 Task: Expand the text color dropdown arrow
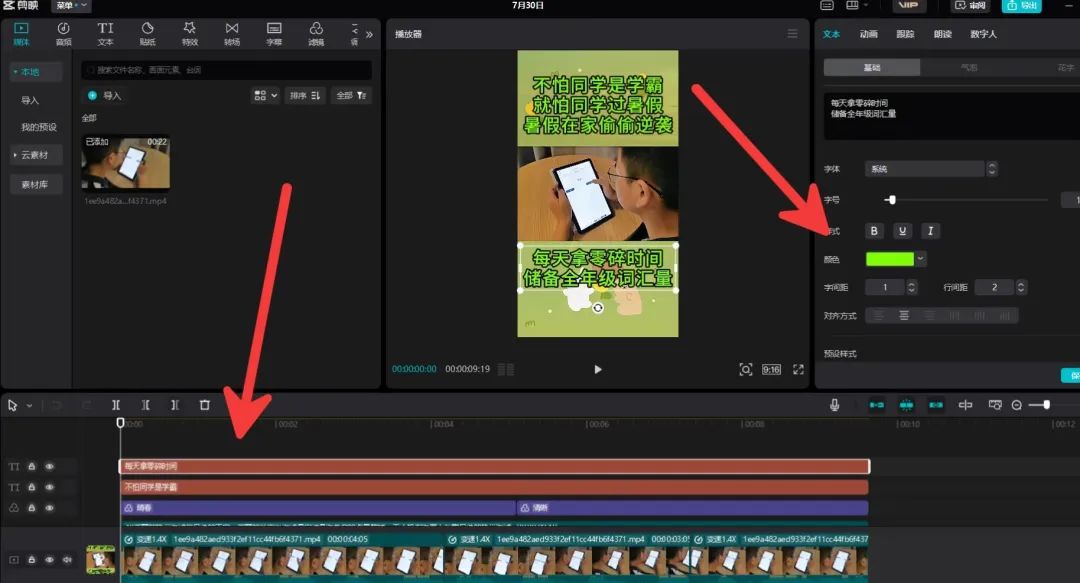point(921,259)
